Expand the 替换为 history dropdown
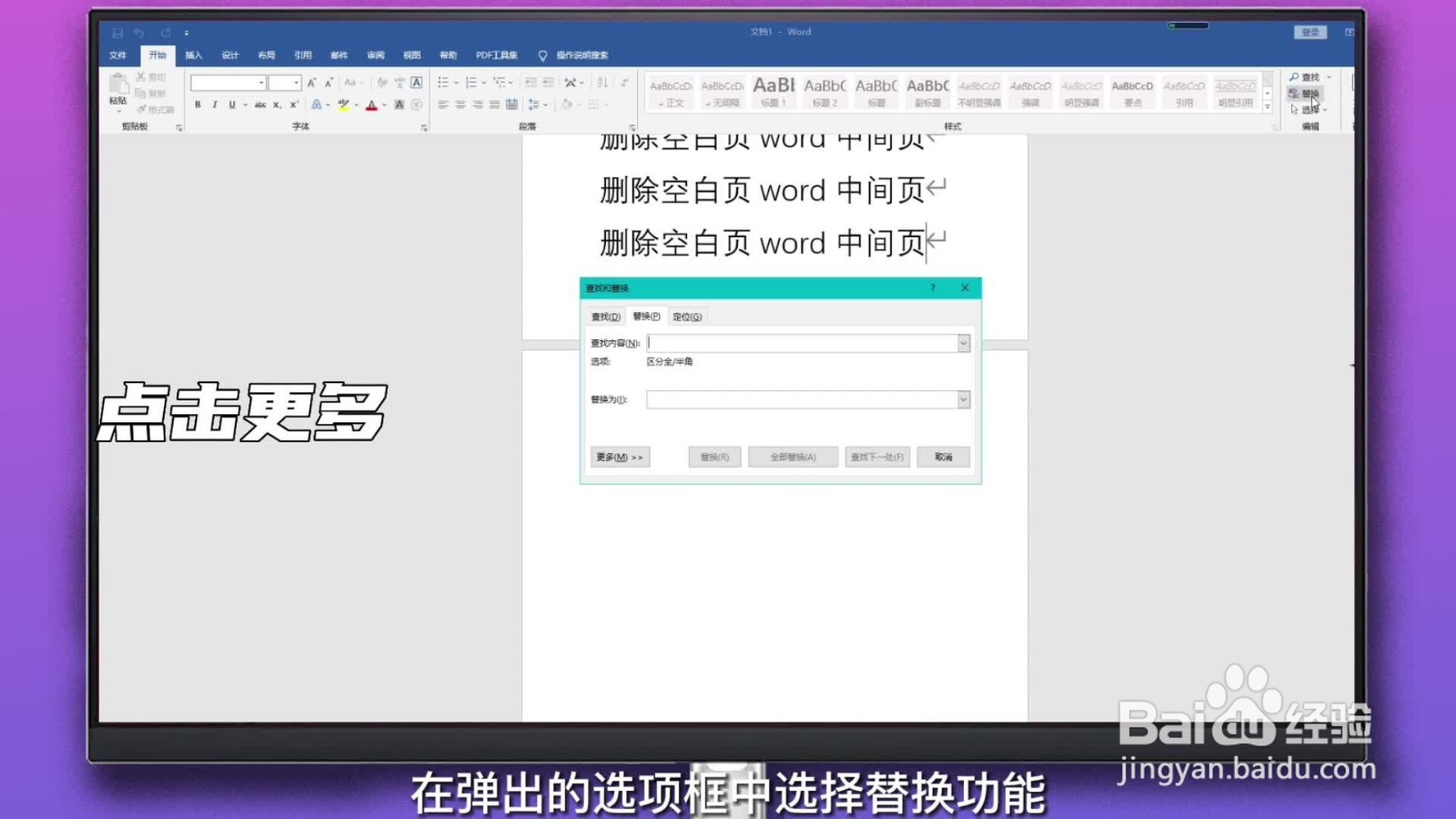This screenshot has width=1456, height=819. (x=964, y=399)
